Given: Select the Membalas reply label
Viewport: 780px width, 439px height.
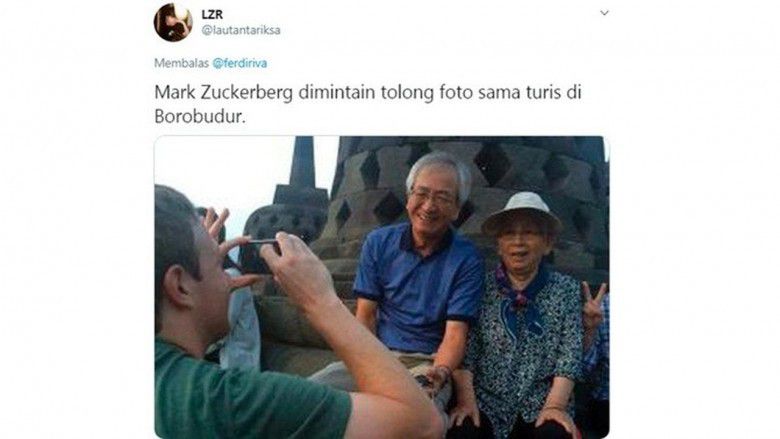Looking at the screenshot, I should (x=181, y=63).
